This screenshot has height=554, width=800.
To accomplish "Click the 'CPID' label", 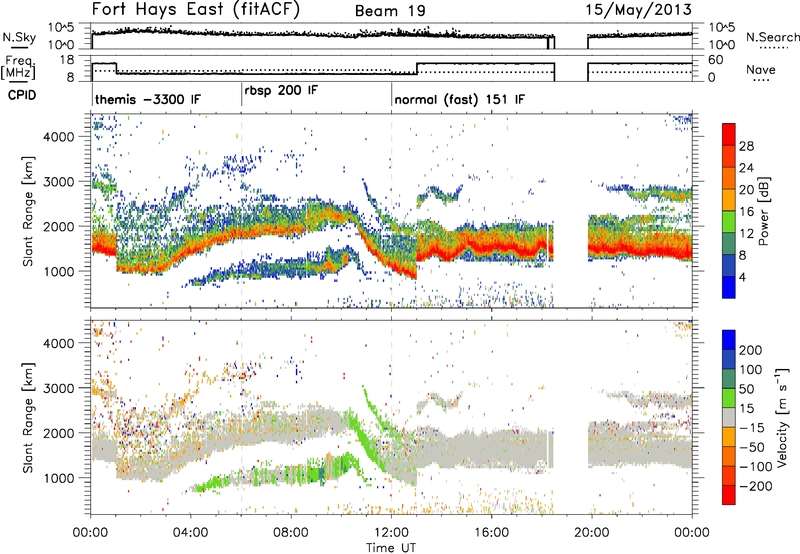I will 22,95.
